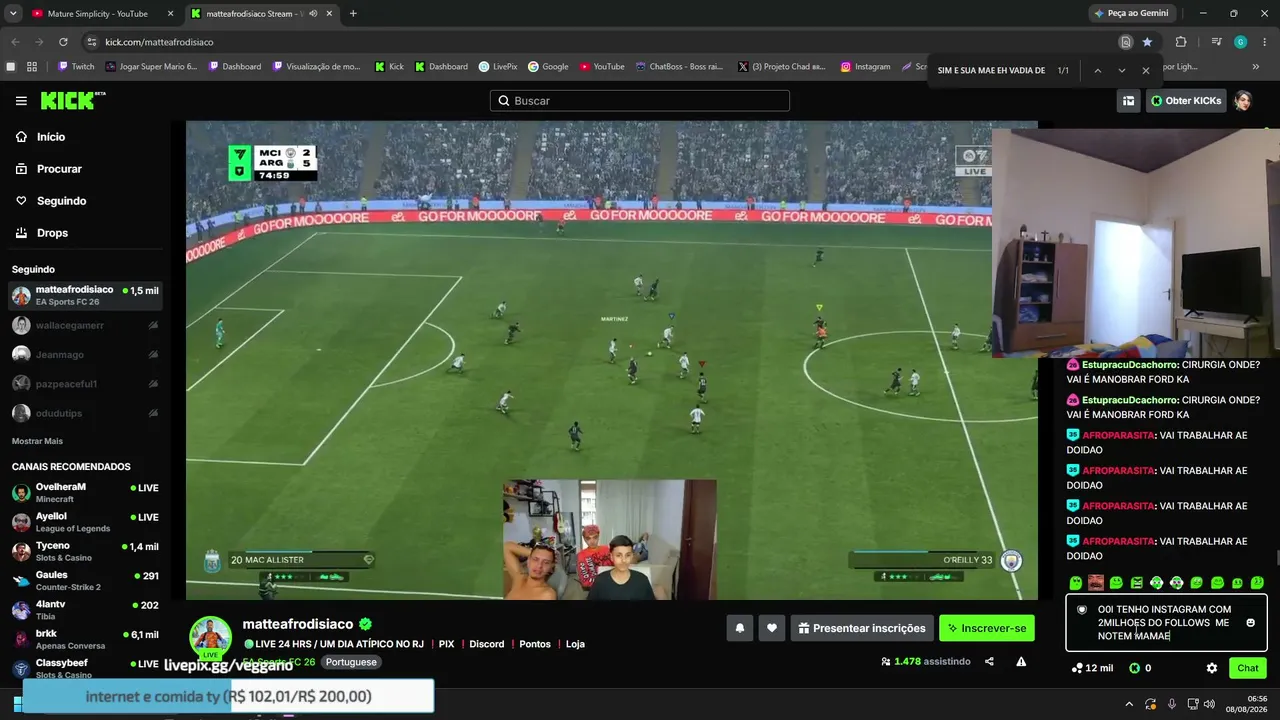Reload the page
The height and width of the screenshot is (720, 1280).
63,42
